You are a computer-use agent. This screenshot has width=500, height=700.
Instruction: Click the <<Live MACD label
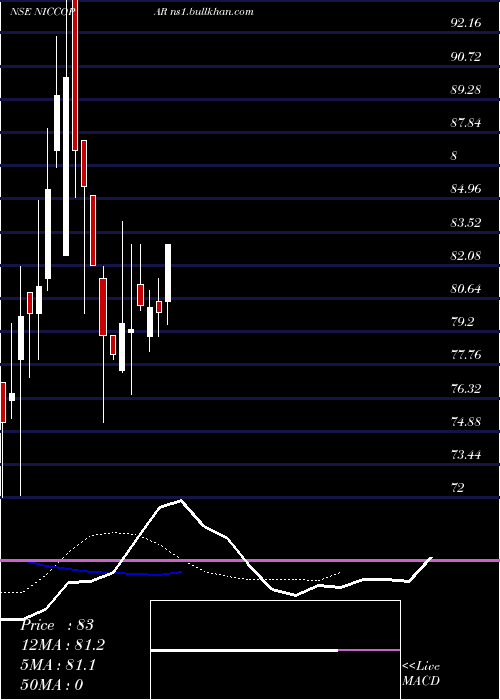tap(421, 674)
